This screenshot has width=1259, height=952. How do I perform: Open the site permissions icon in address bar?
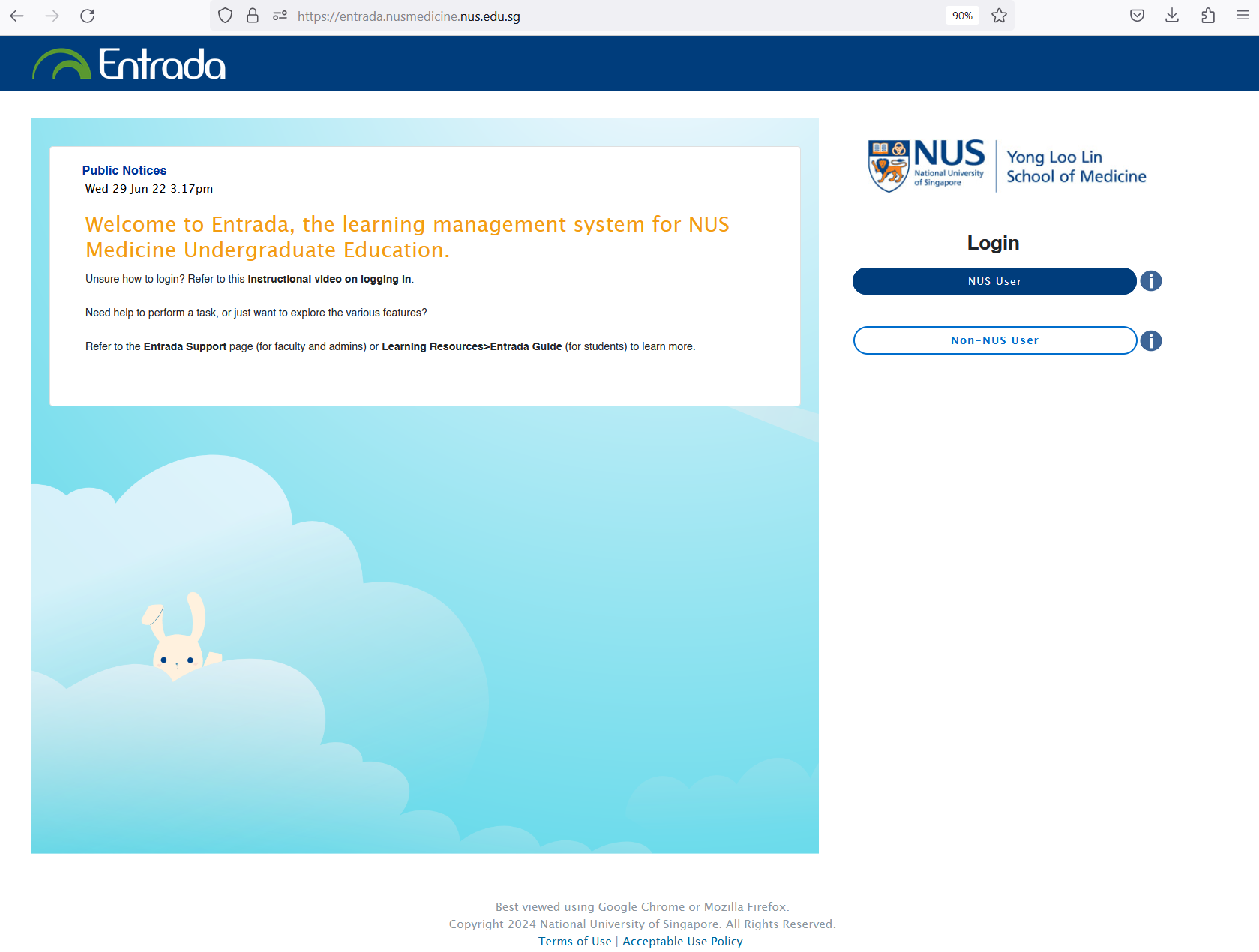coord(280,16)
